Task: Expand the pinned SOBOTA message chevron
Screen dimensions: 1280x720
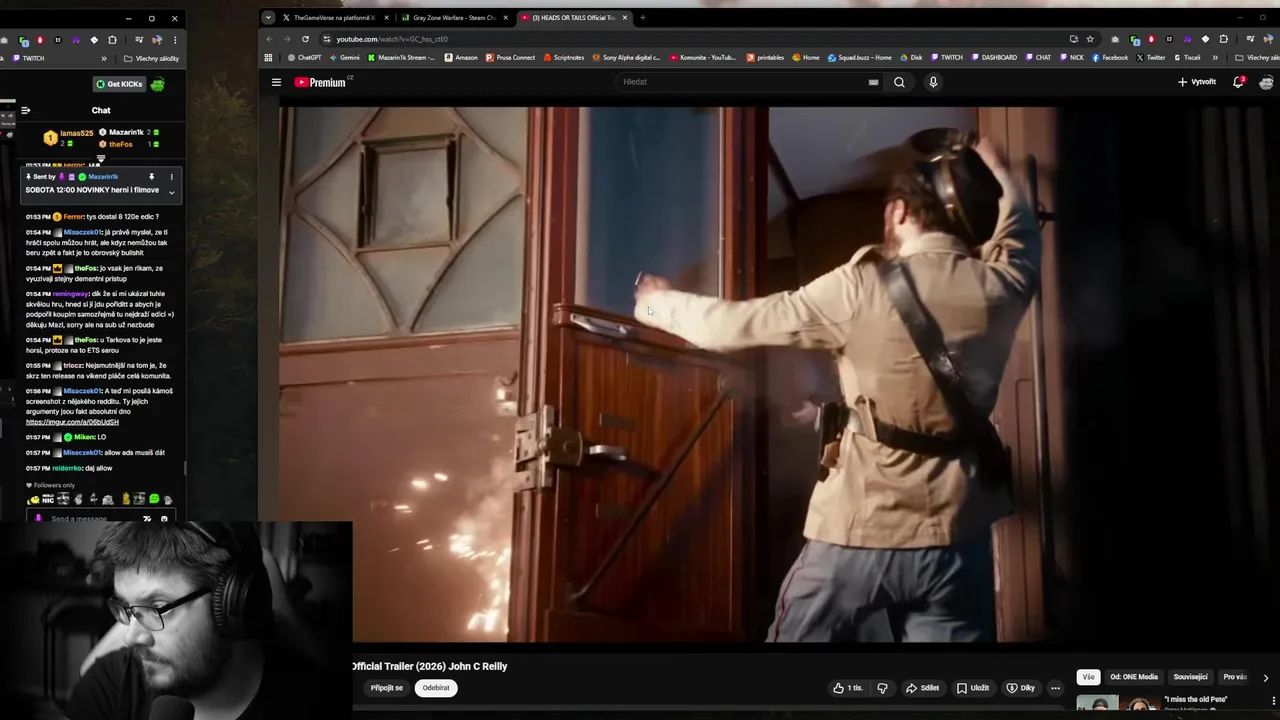Action: 171,191
